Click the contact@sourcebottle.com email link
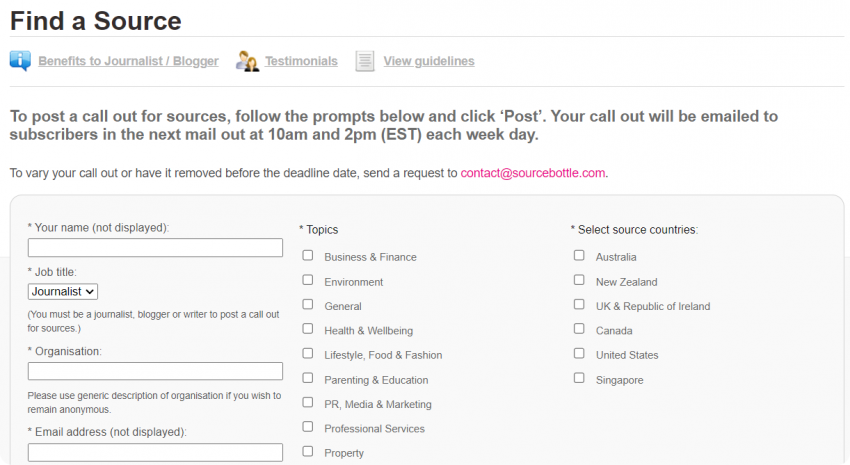 coord(533,173)
